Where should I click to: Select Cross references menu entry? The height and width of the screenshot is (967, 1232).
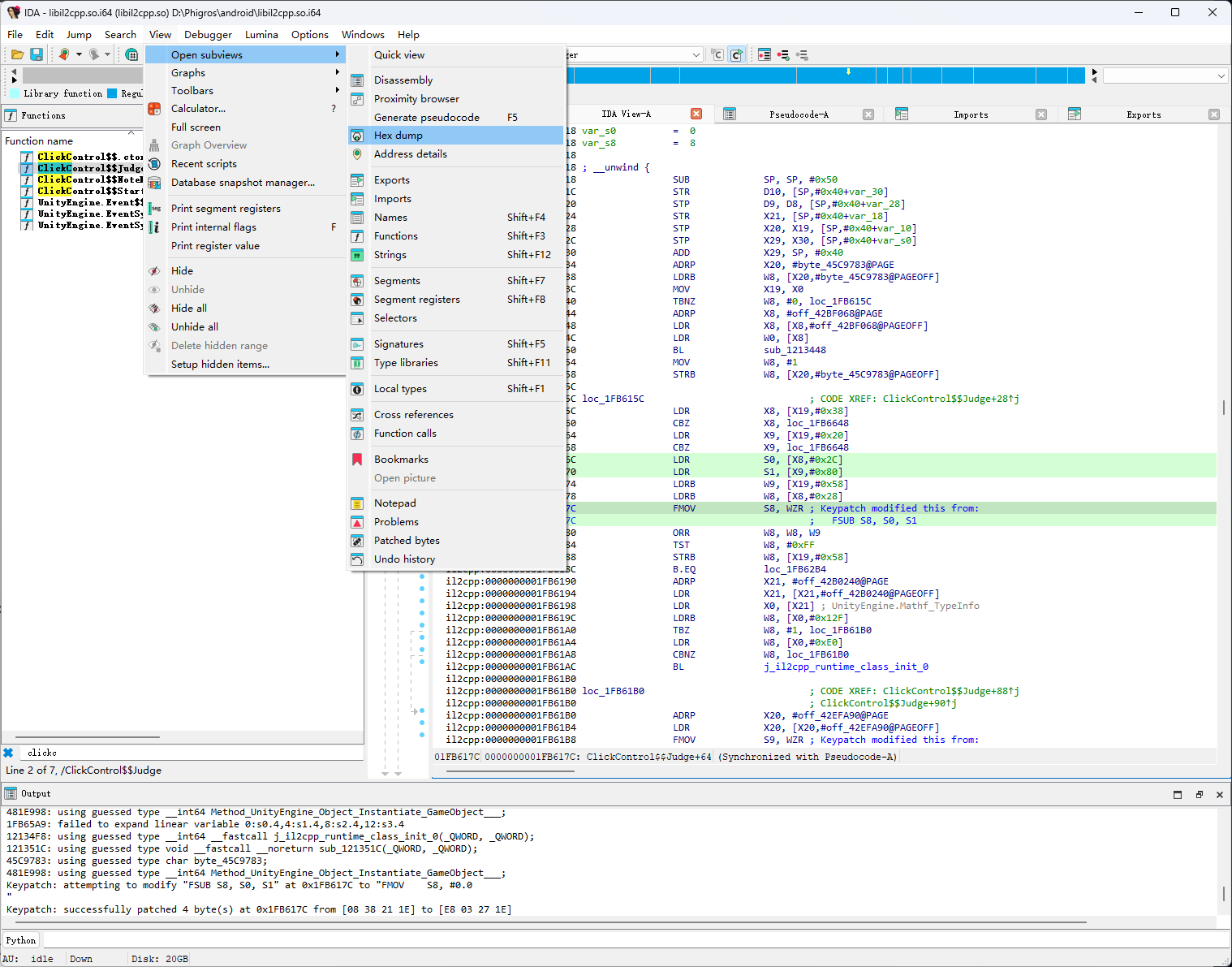point(455,415)
